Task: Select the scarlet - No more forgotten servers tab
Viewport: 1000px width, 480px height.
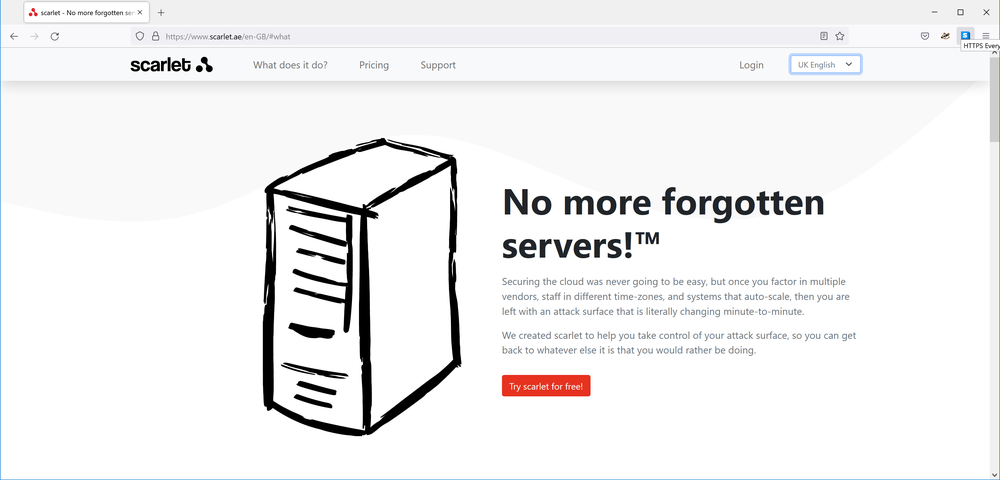Action: tap(87, 12)
